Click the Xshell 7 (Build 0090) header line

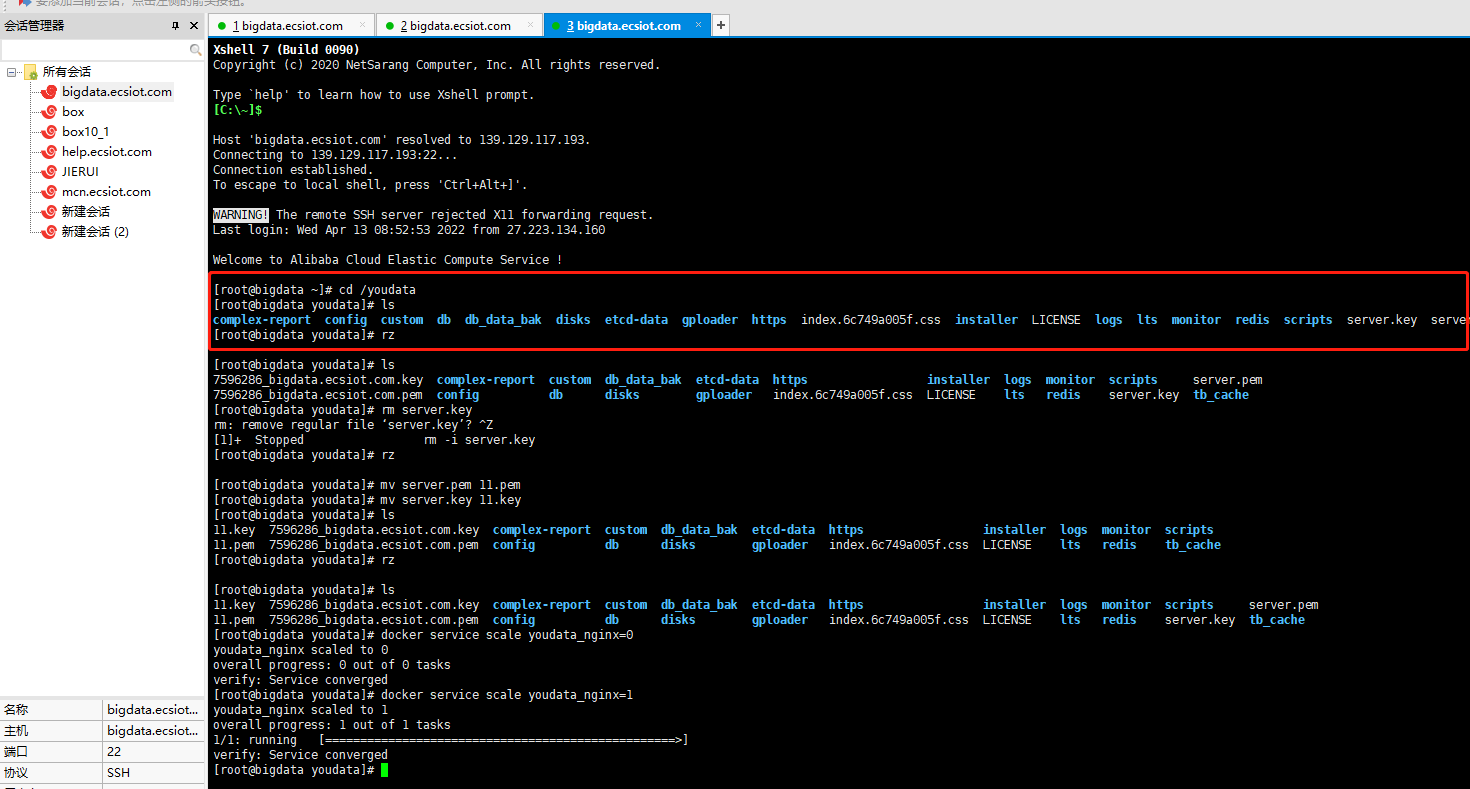tap(286, 50)
